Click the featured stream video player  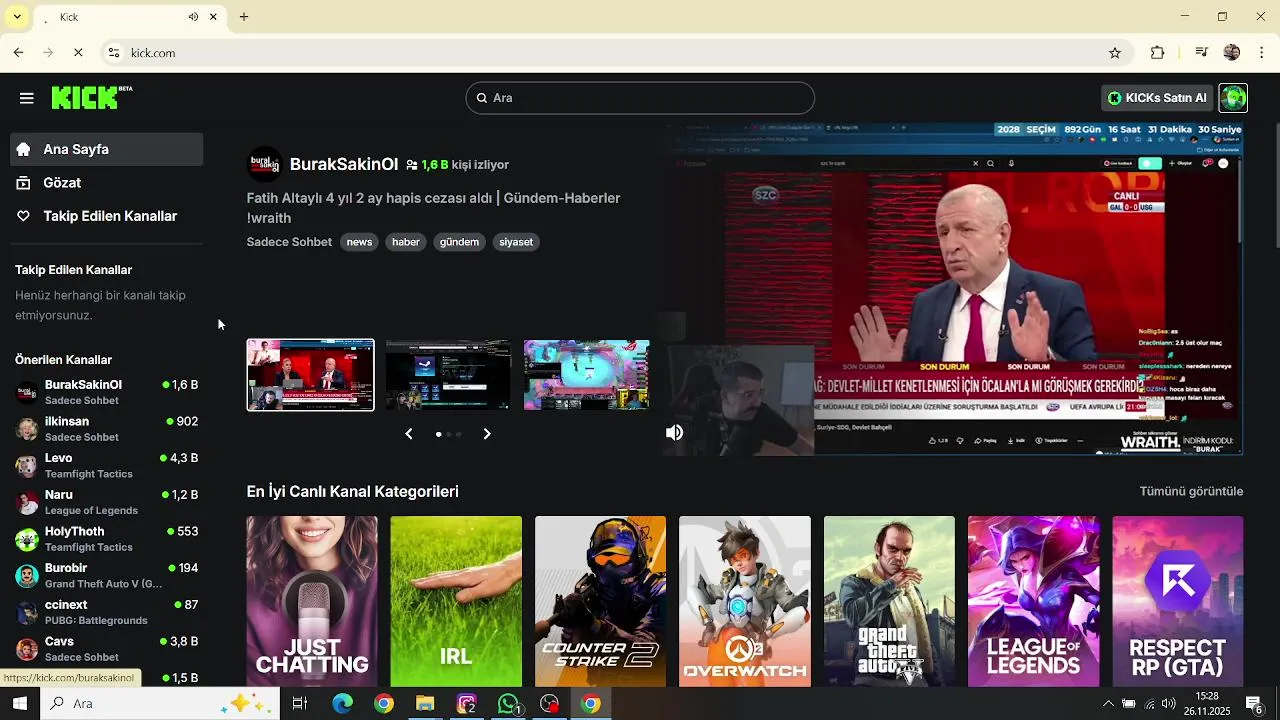click(x=955, y=290)
